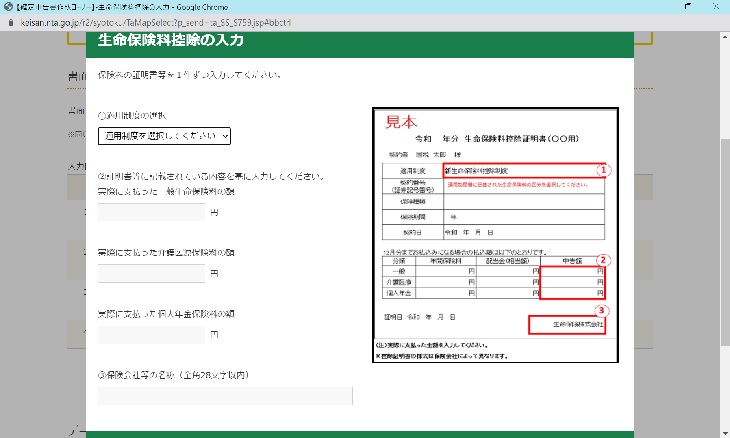730x438 pixels.
Task: Click the page URL keisan.nta.go.jp address
Action: (x=155, y=22)
